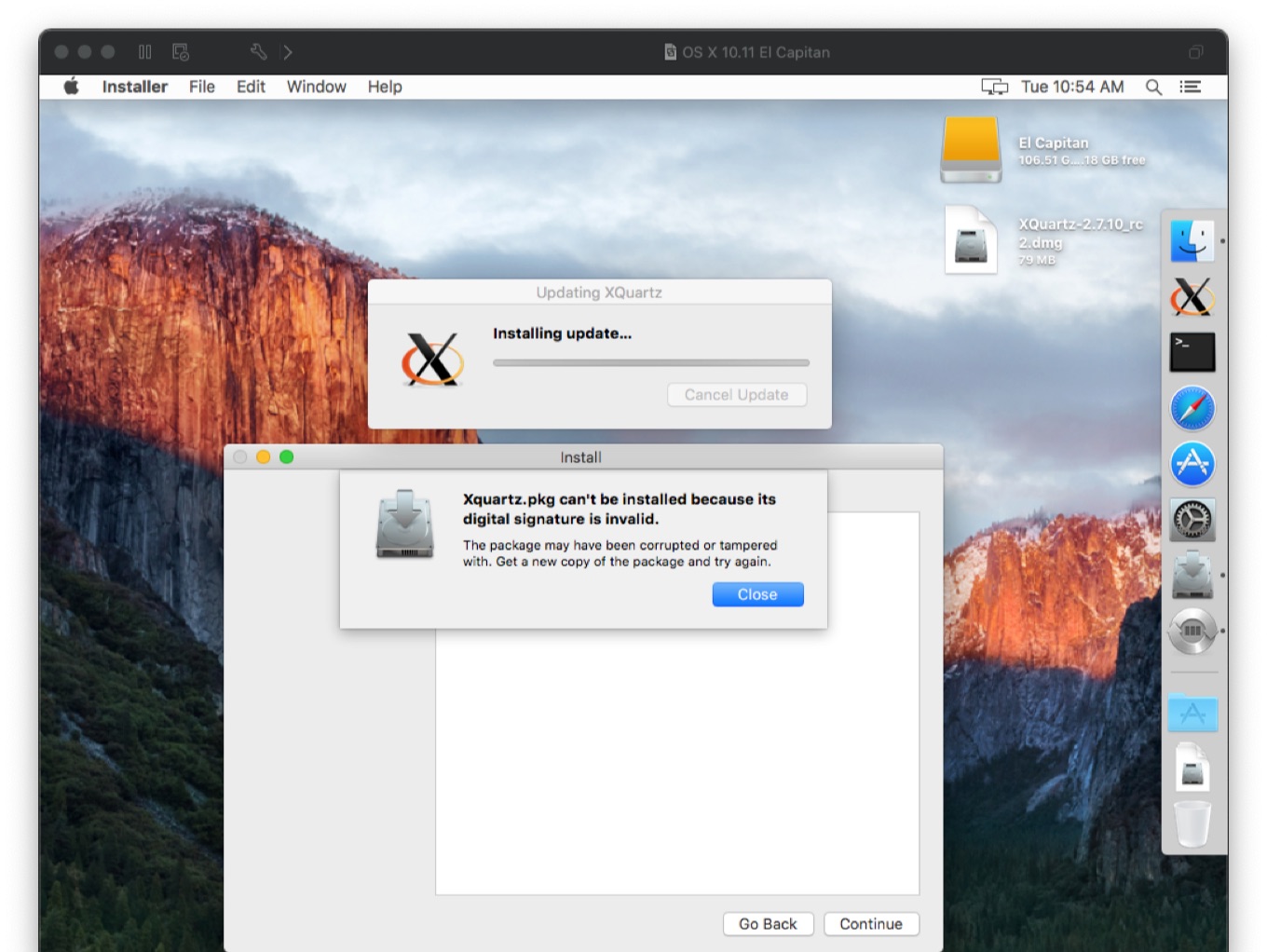1267x952 pixels.
Task: Click the 'OS X 10.11 El Capitan' VM title
Action: coord(756,52)
